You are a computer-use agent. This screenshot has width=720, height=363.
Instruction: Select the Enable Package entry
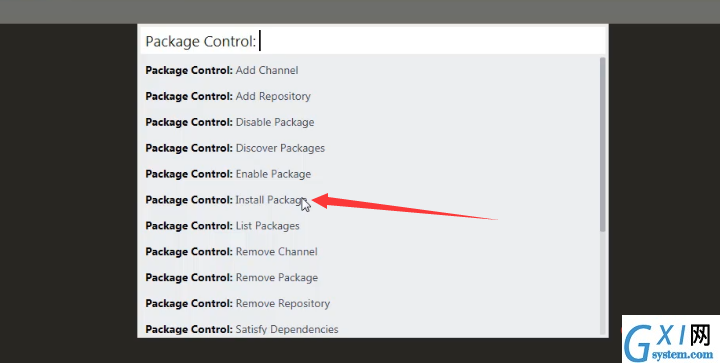point(370,174)
